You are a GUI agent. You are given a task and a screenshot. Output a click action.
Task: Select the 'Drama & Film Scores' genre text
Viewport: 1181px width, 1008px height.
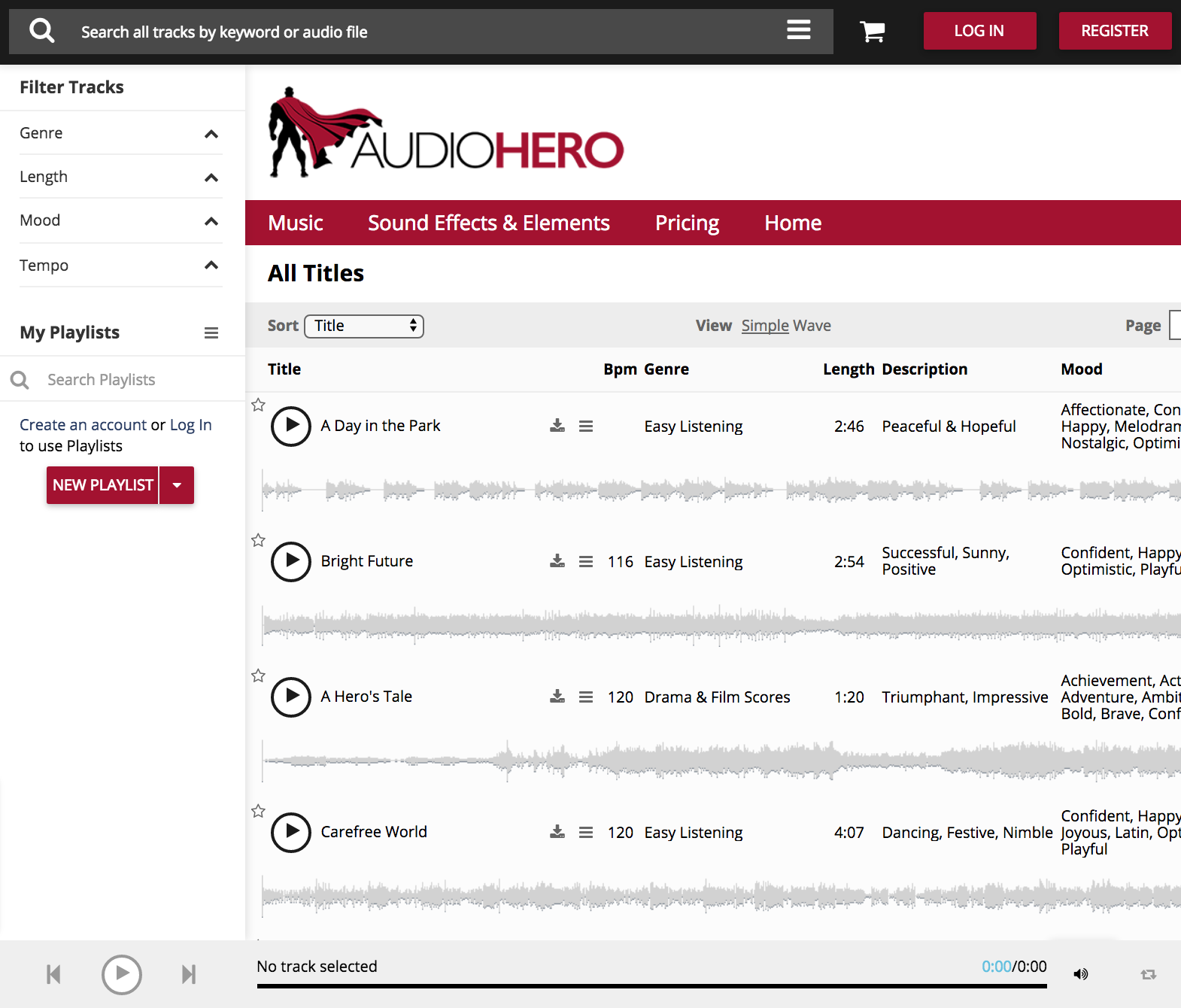pos(717,697)
